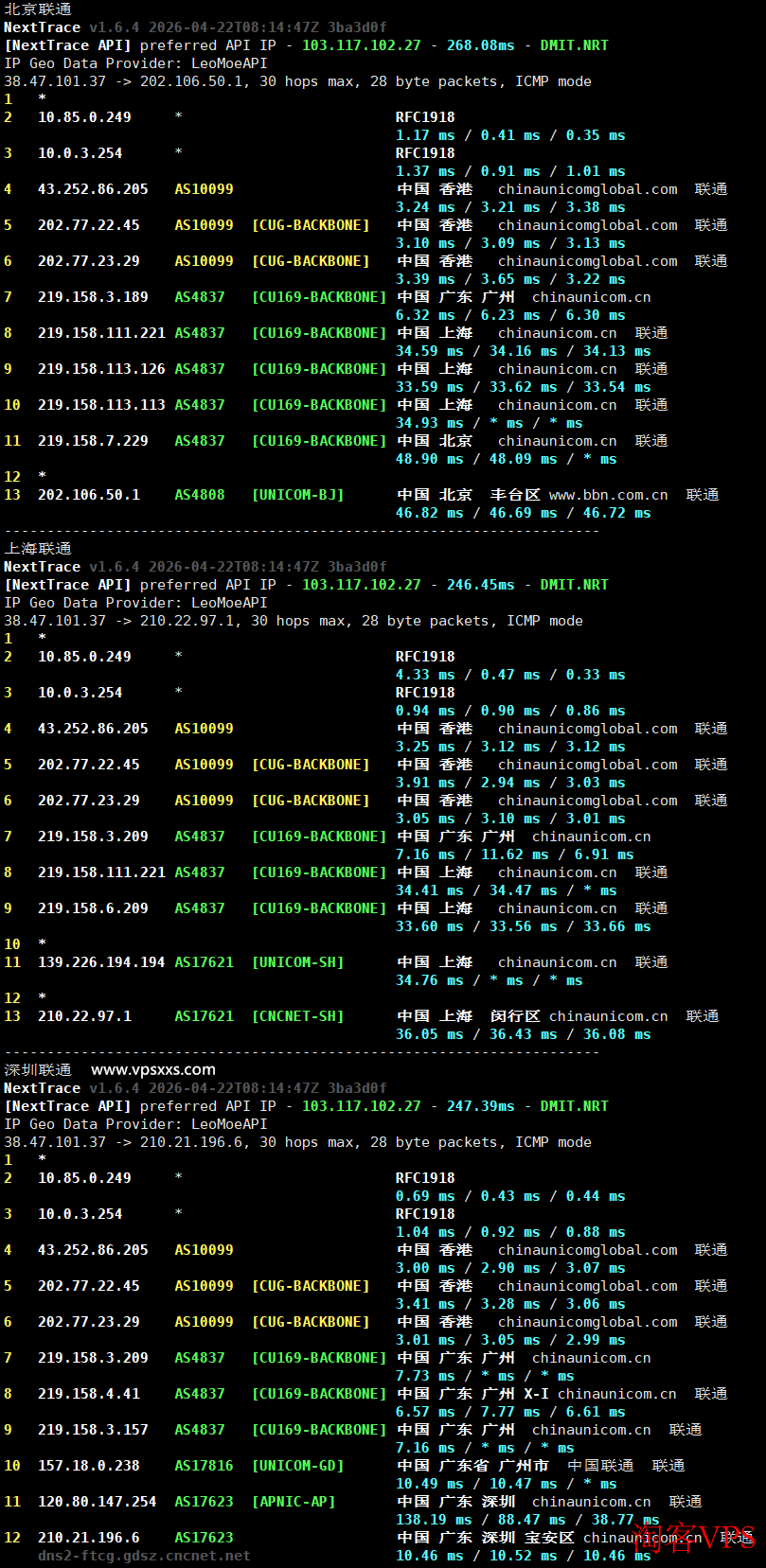Image resolution: width=766 pixels, height=1568 pixels.
Task: Click hop IP 219.158.4.41
Action: click(x=89, y=1394)
